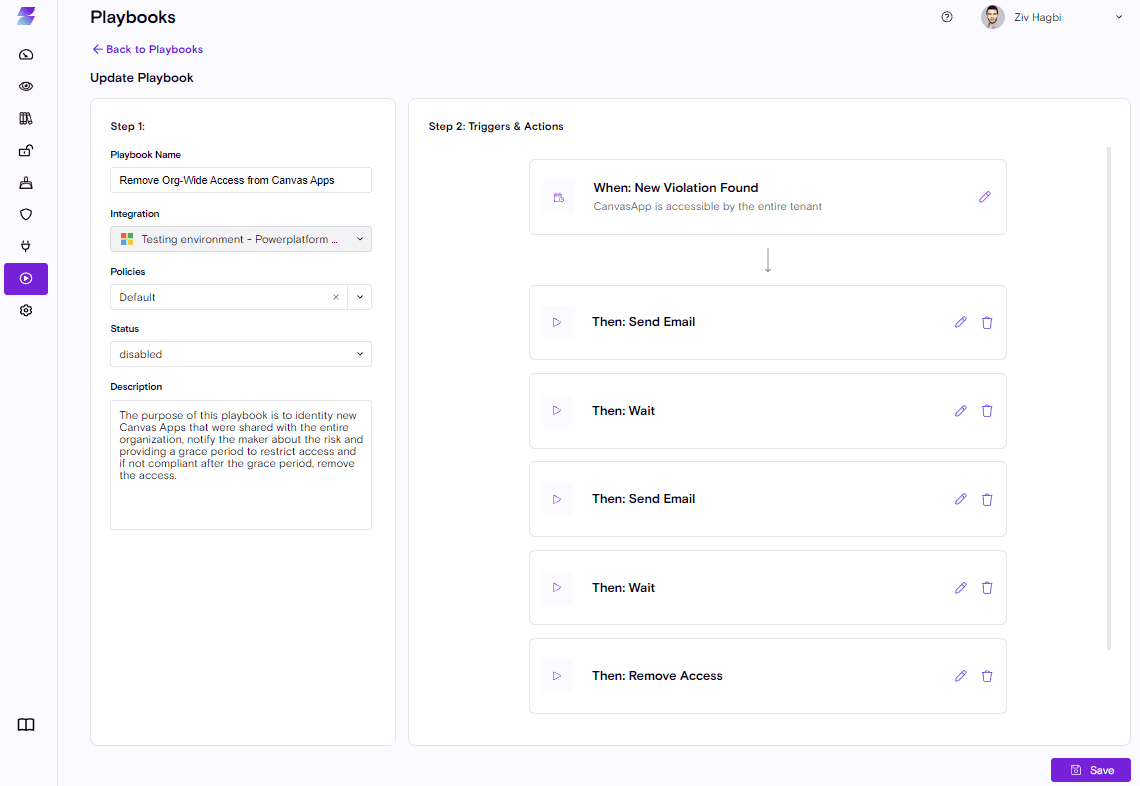The image size is (1140, 786).
Task: Delete the first Send Email action
Action: click(x=987, y=322)
